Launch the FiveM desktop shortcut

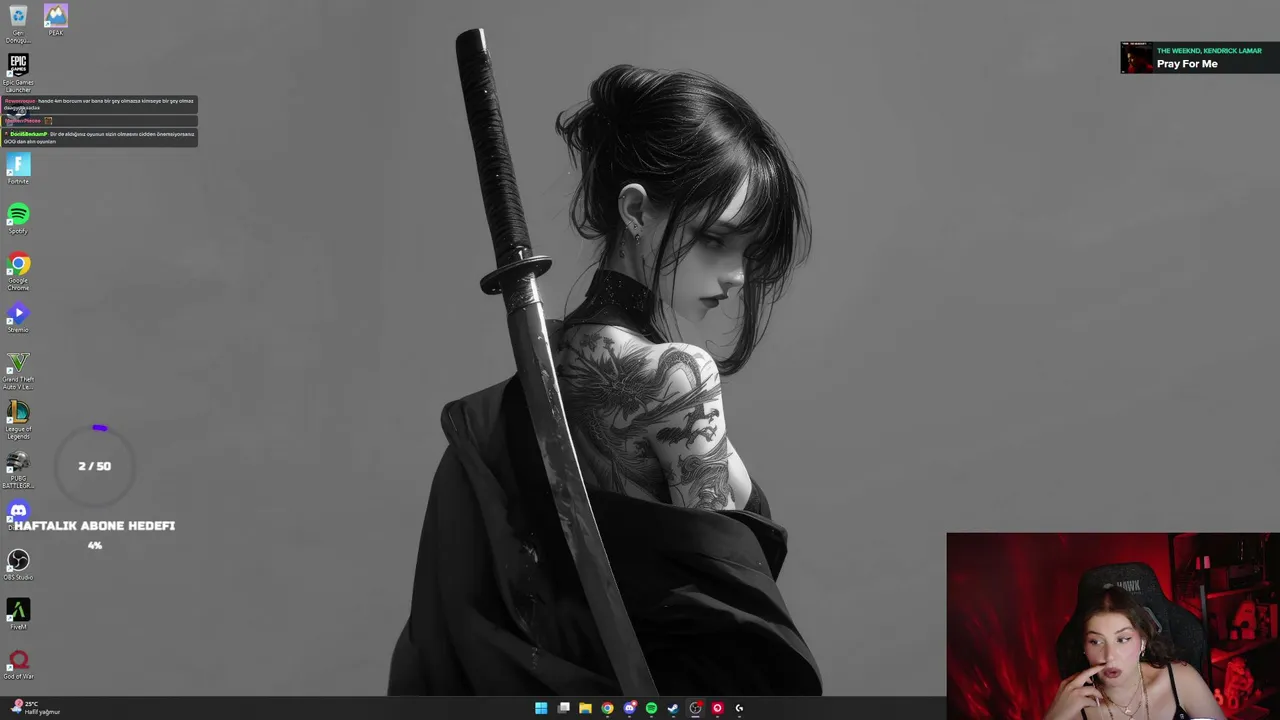click(18, 615)
